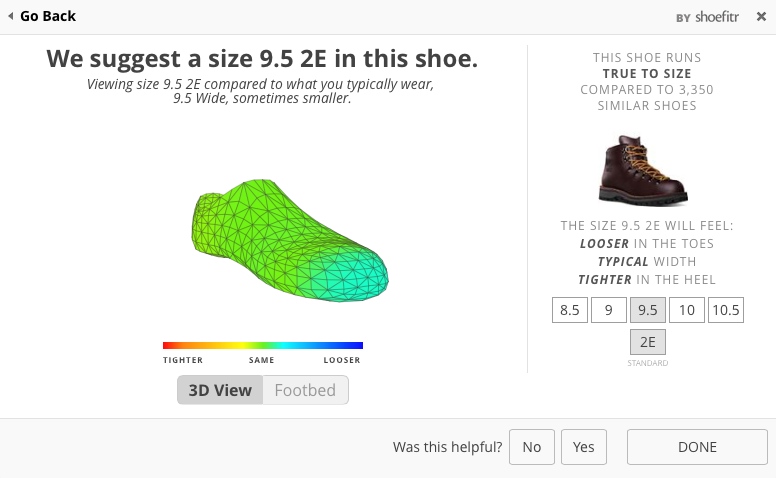Click the DONE button

(x=697, y=447)
